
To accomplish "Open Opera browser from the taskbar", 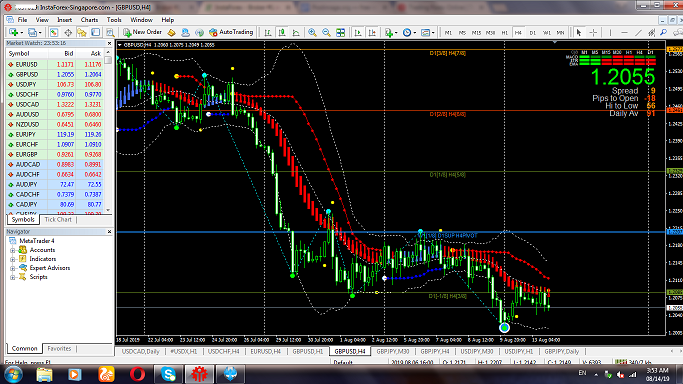I will pos(137,374).
